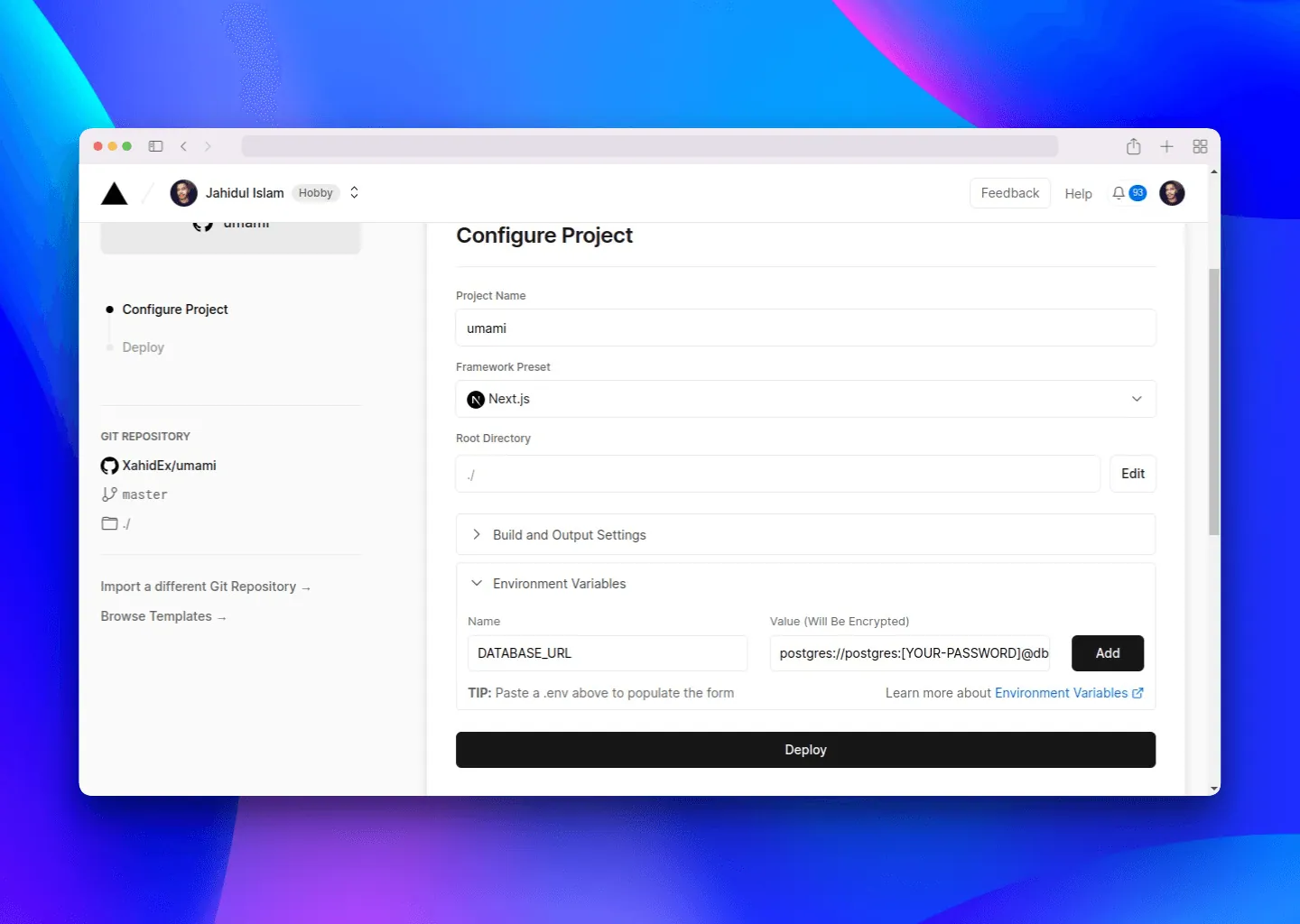Viewport: 1300px width, 924px height.
Task: Click the Feedback button
Action: click(x=1010, y=193)
